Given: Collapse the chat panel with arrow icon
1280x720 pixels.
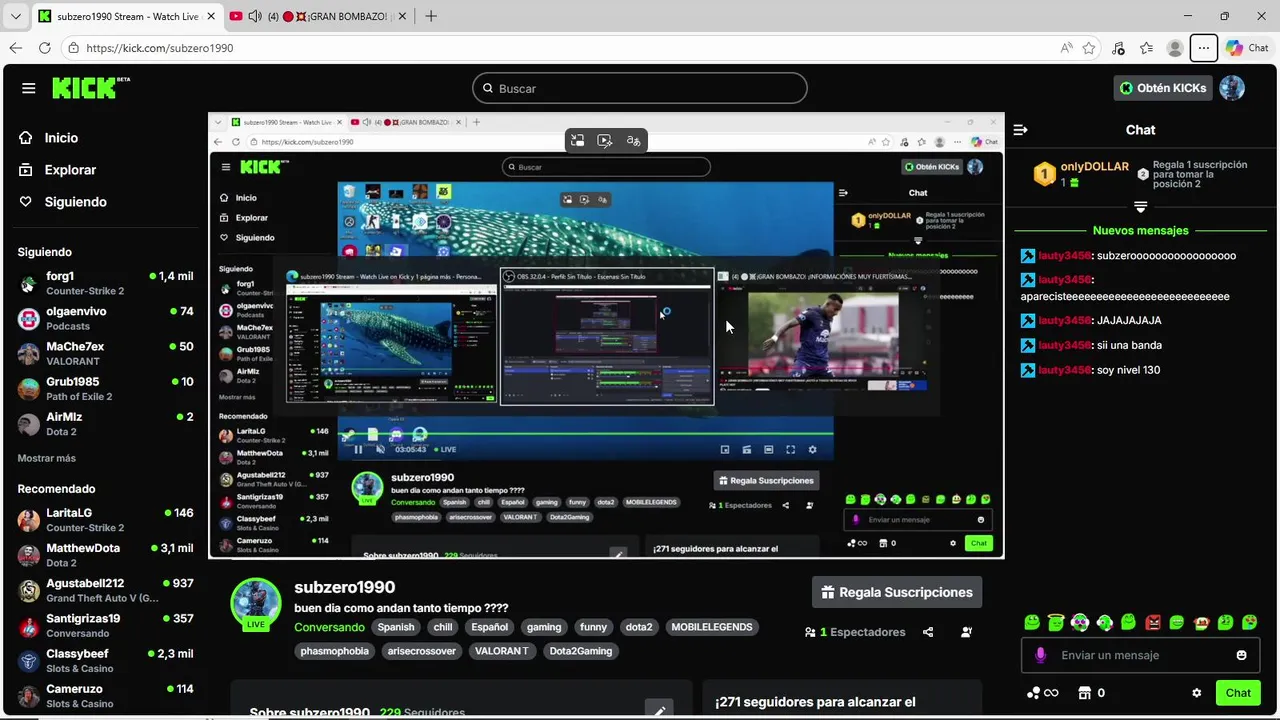Looking at the screenshot, I should (1021, 130).
